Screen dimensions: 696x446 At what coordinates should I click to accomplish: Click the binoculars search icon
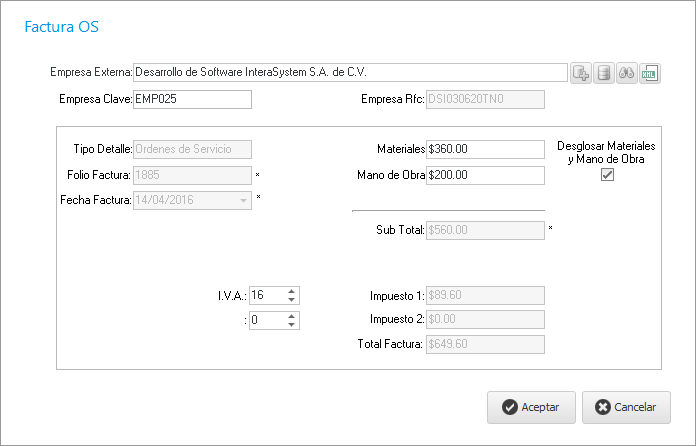pos(627,73)
